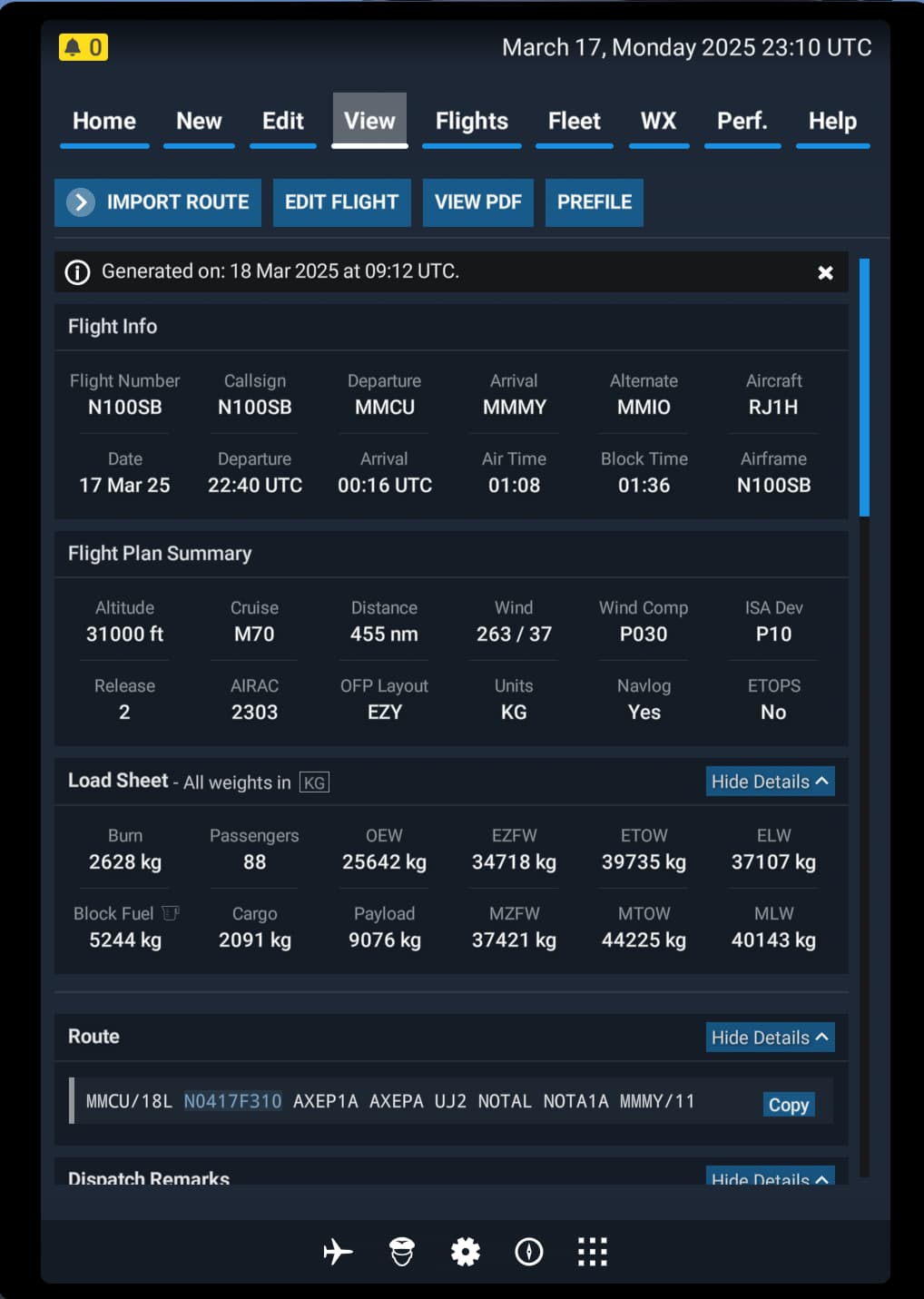Dismiss the Generated on notice
Image resolution: width=924 pixels, height=1299 pixels.
(825, 272)
